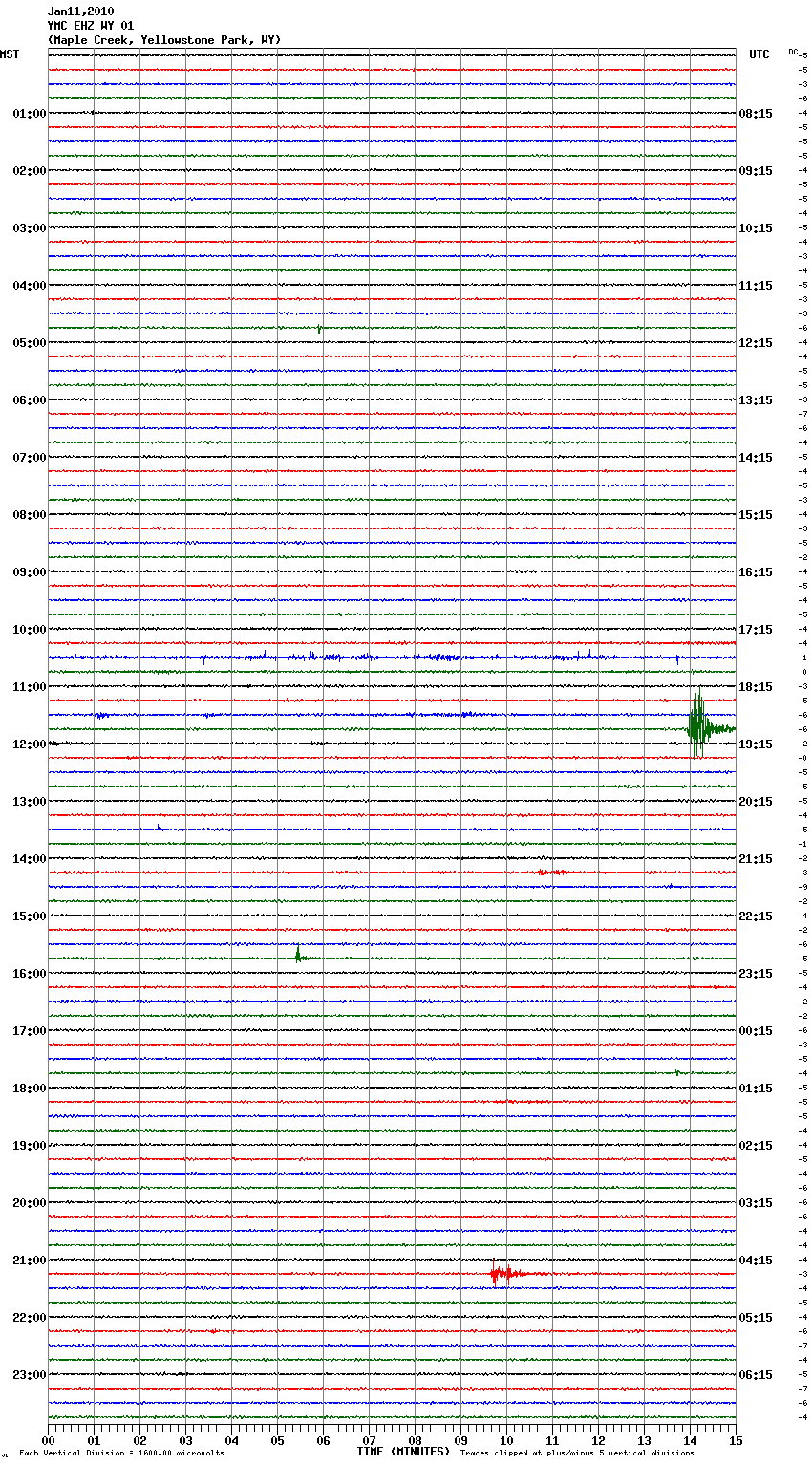Click the 18:15 UTC label
The width and height of the screenshot is (812, 1466).
click(x=756, y=687)
